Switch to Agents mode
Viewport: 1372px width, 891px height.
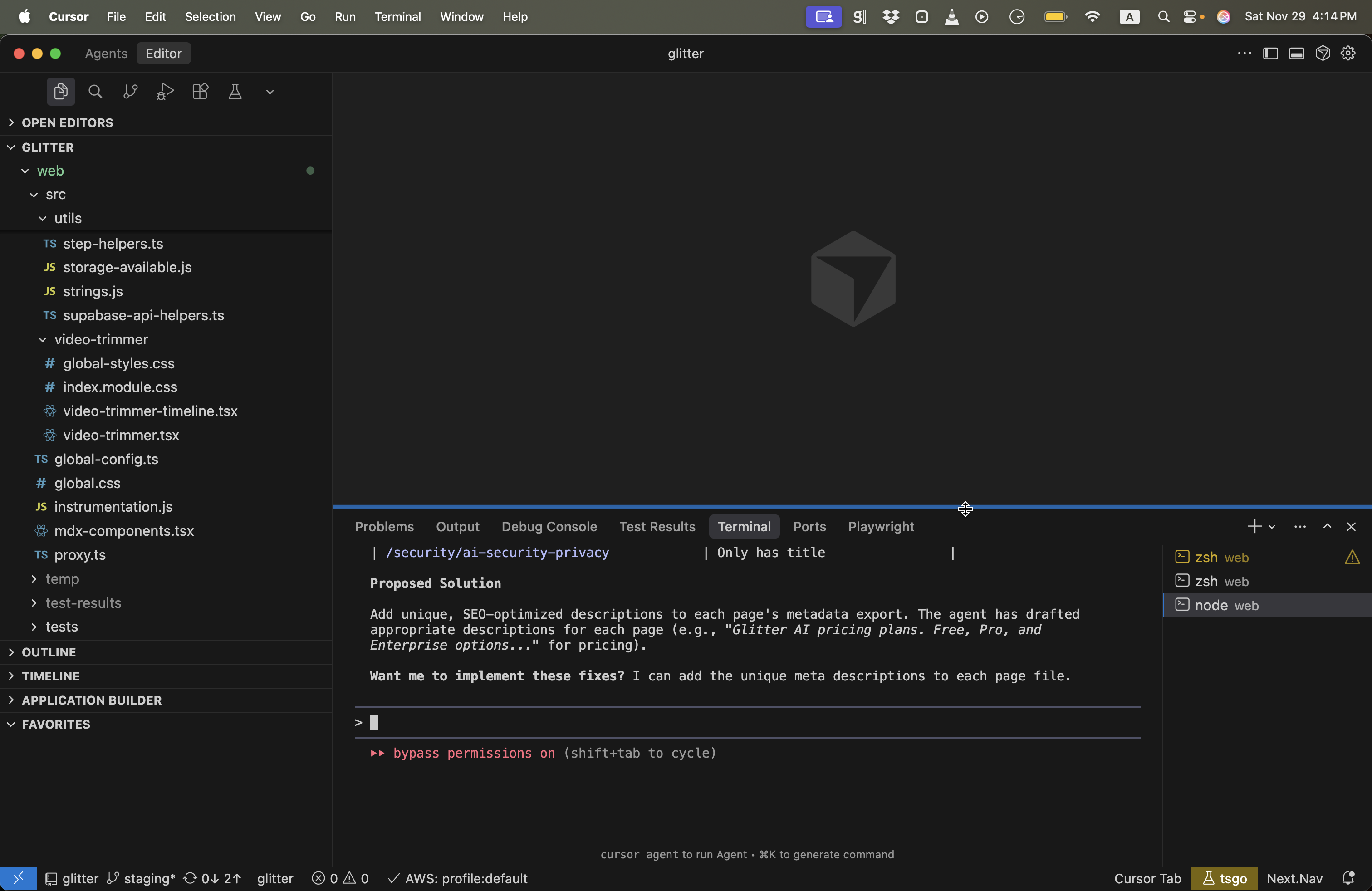[106, 53]
